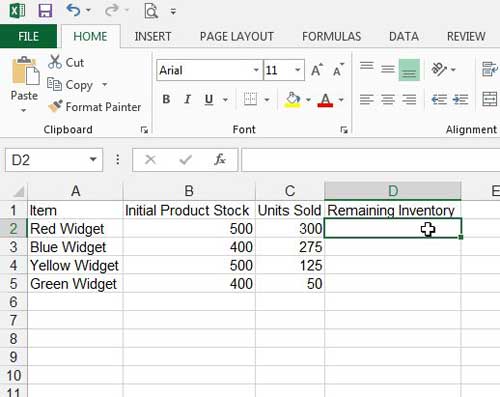Select the Red Widget cell
Viewport: 500px width, 397px height.
75,229
